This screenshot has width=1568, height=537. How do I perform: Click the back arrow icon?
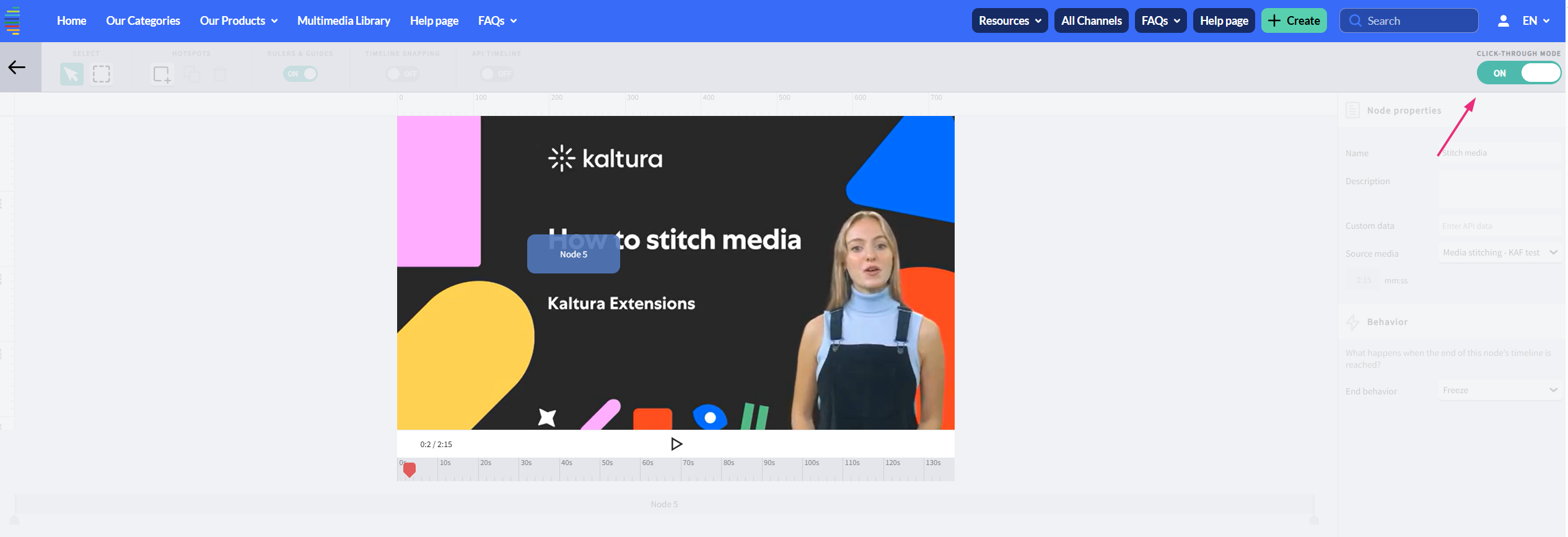(x=17, y=67)
